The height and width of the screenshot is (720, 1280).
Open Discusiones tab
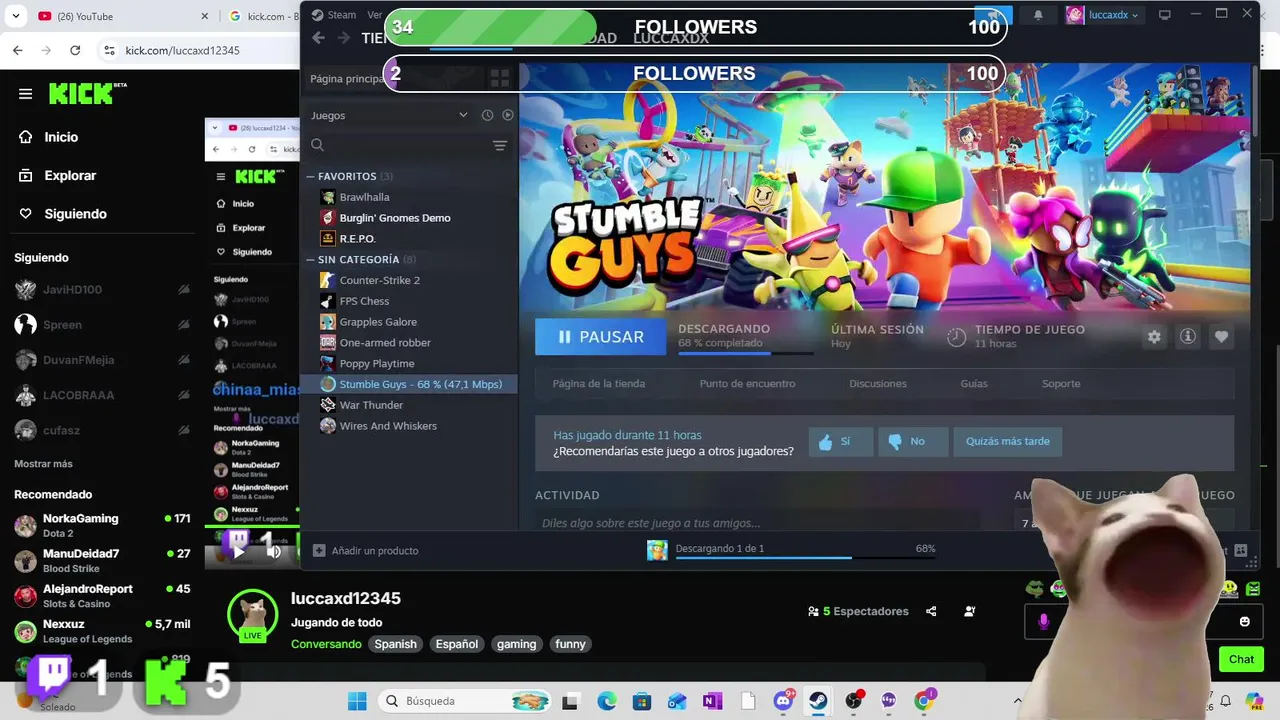pos(878,384)
